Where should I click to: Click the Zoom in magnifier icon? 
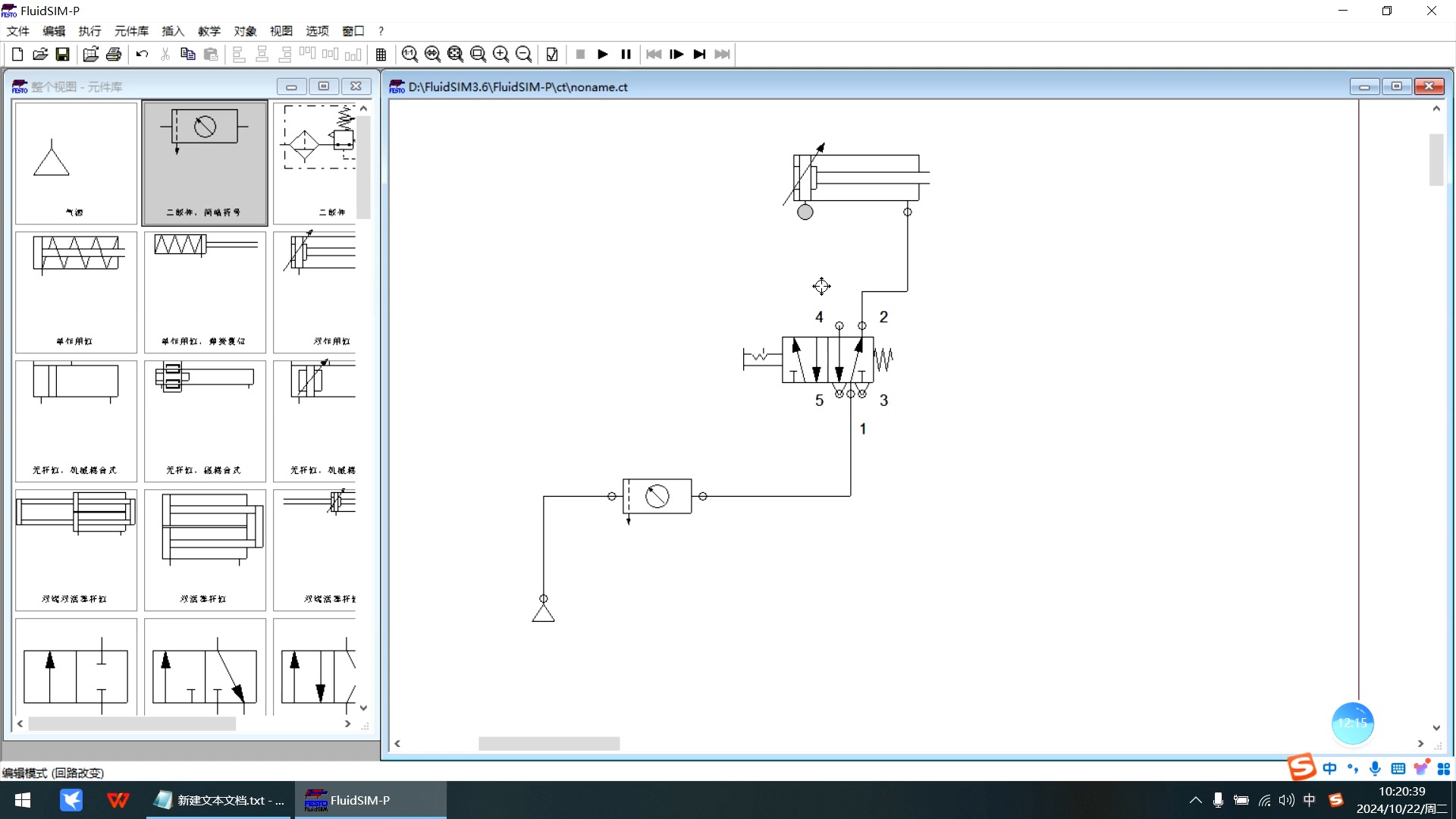(x=500, y=54)
